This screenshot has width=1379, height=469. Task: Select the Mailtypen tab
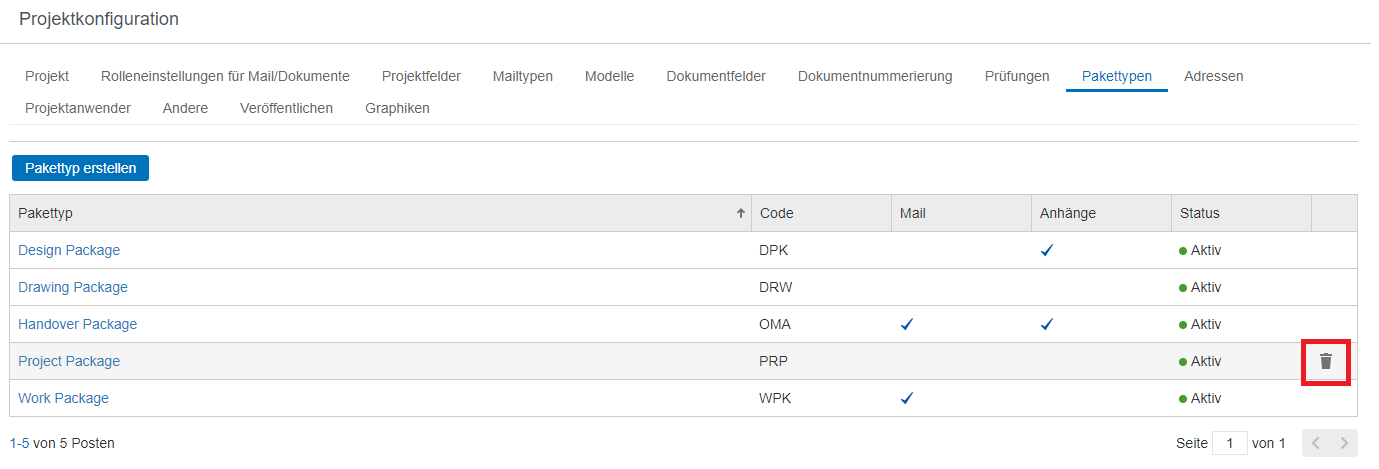coord(522,76)
